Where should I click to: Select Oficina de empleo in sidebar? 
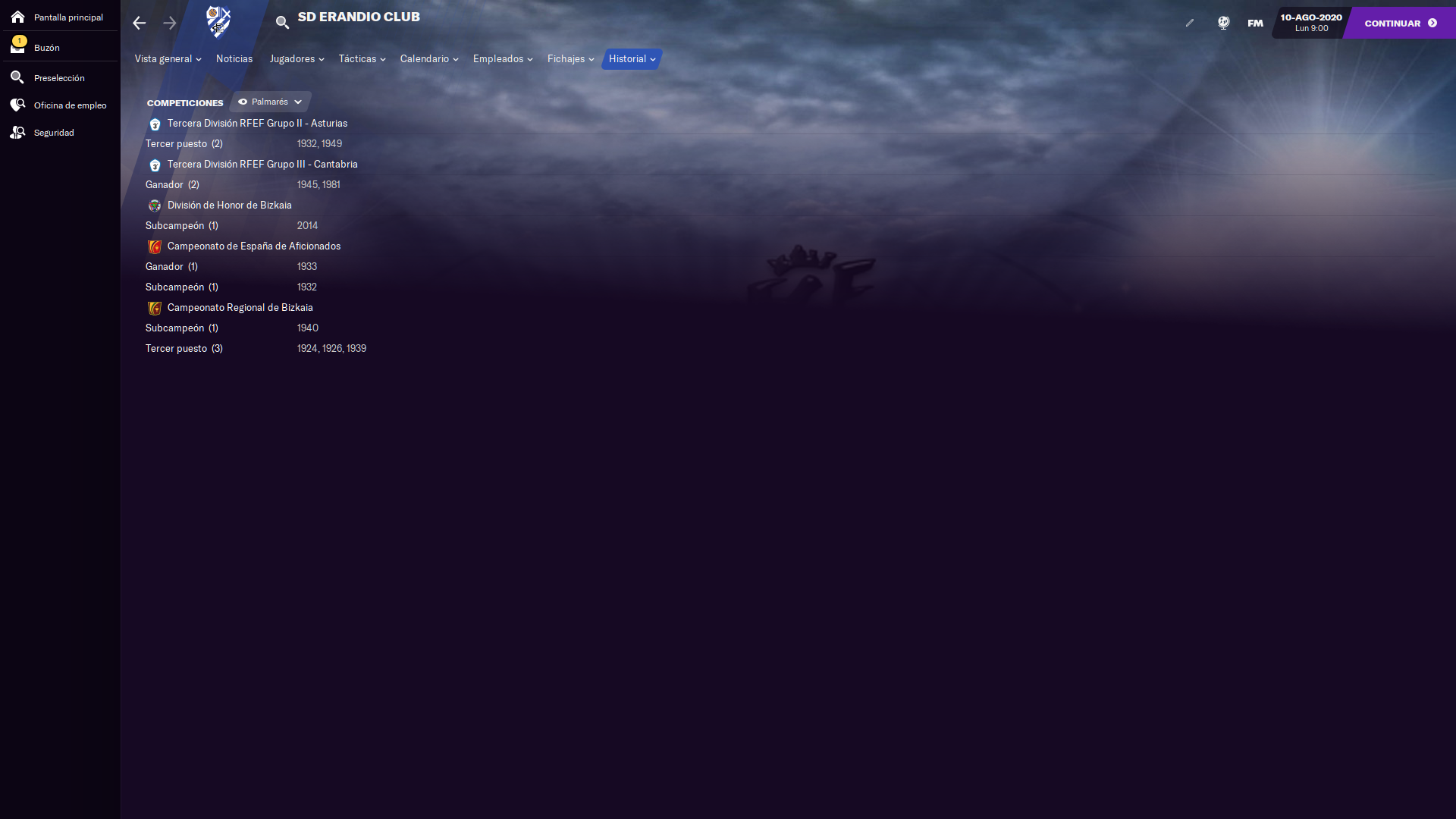click(x=71, y=105)
